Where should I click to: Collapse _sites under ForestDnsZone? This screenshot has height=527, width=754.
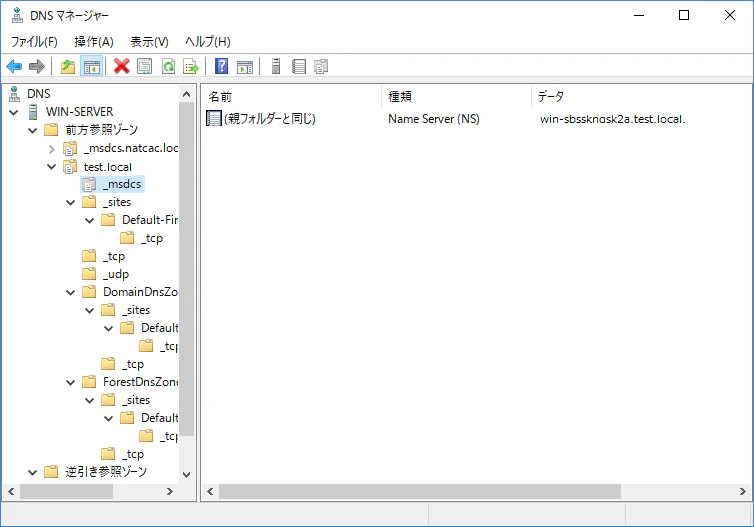[89, 401]
